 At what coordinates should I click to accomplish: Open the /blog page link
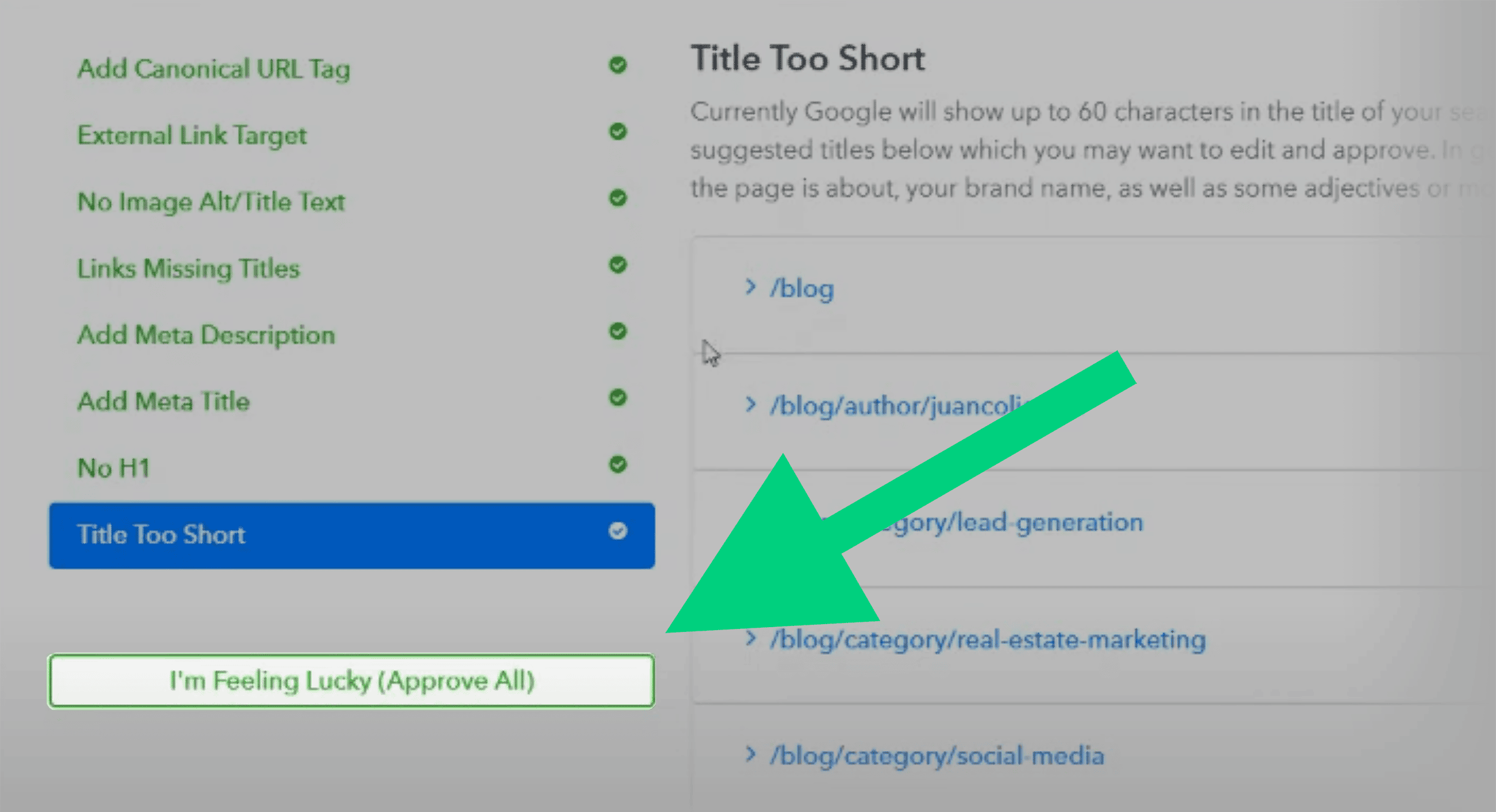[802, 288]
